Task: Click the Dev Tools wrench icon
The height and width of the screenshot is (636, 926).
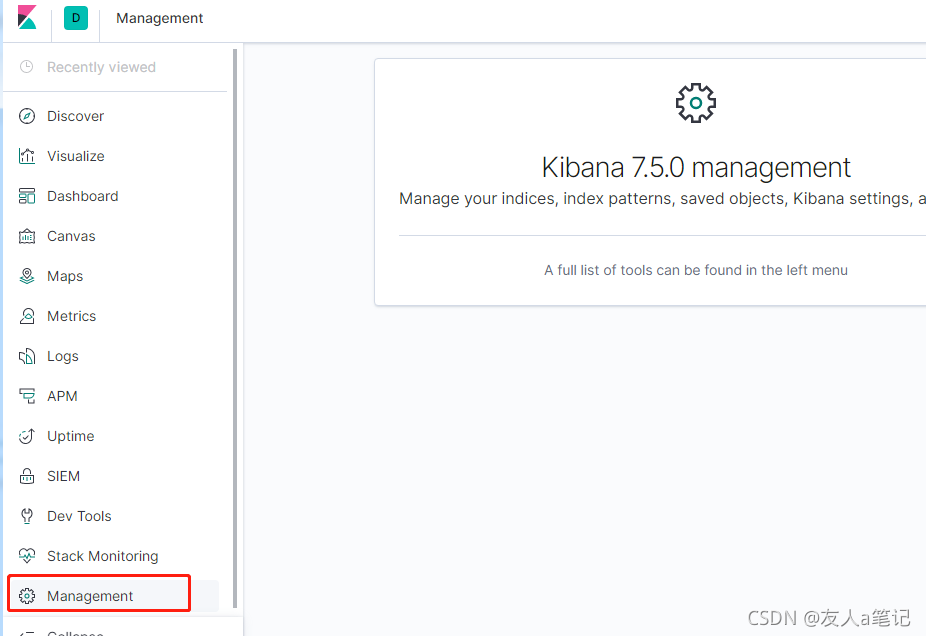Action: (27, 516)
